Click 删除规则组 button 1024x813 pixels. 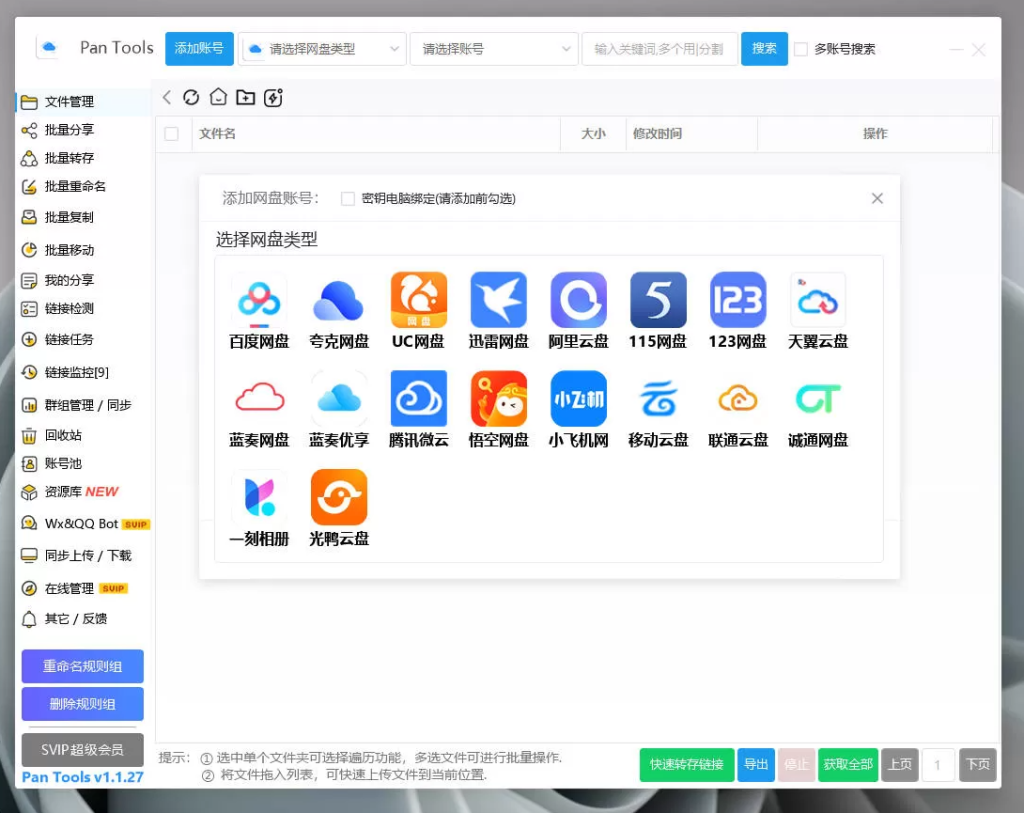[82, 704]
